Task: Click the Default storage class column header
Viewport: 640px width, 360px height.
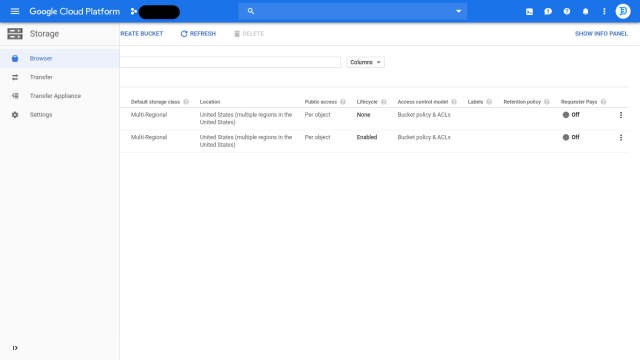Action: tap(156, 102)
